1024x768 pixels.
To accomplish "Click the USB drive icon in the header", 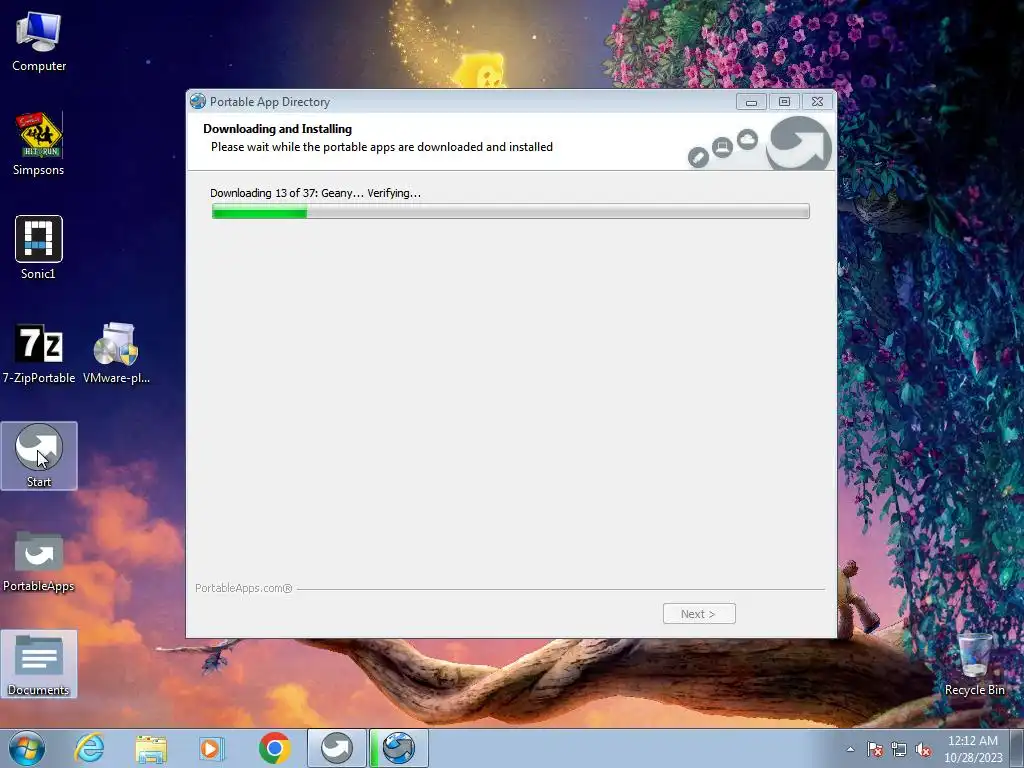I will coord(698,157).
